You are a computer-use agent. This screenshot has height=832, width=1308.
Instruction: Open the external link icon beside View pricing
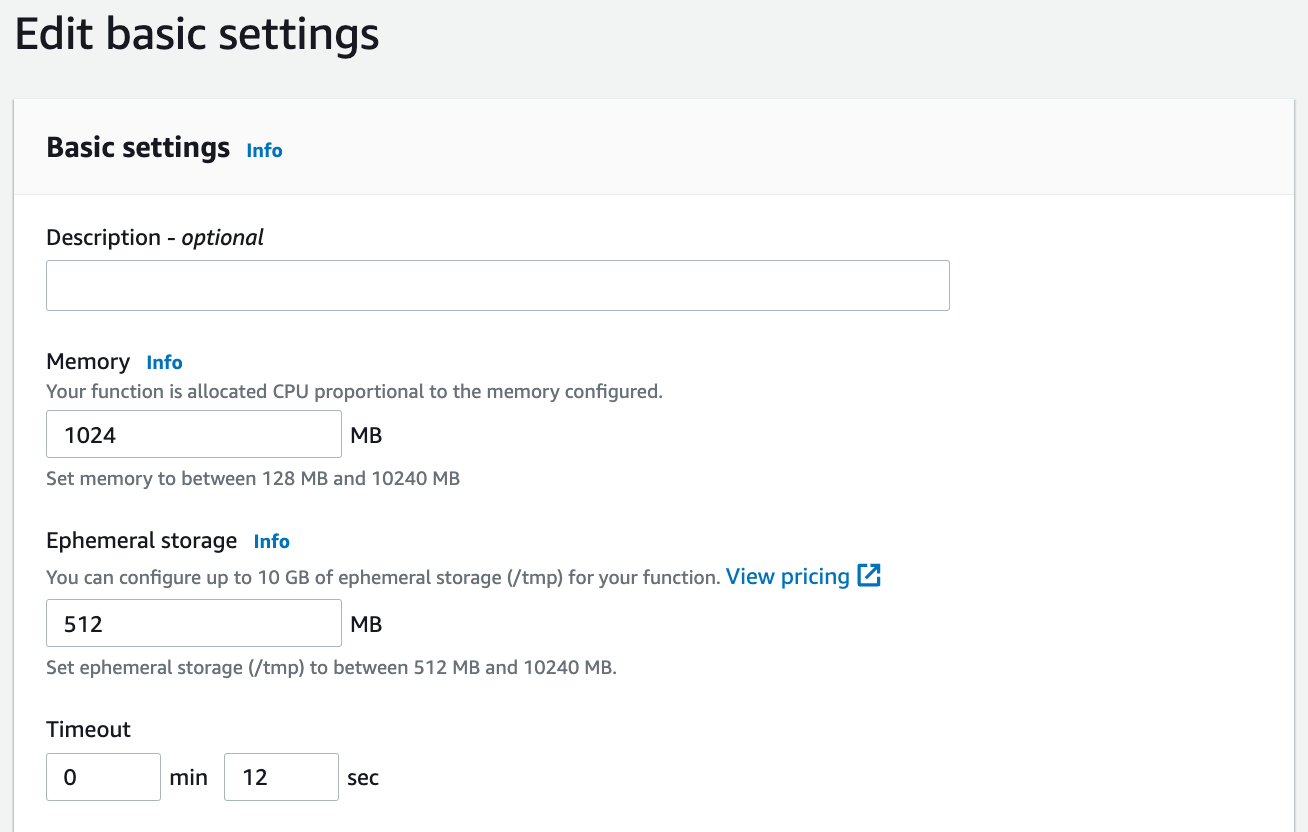click(x=869, y=576)
